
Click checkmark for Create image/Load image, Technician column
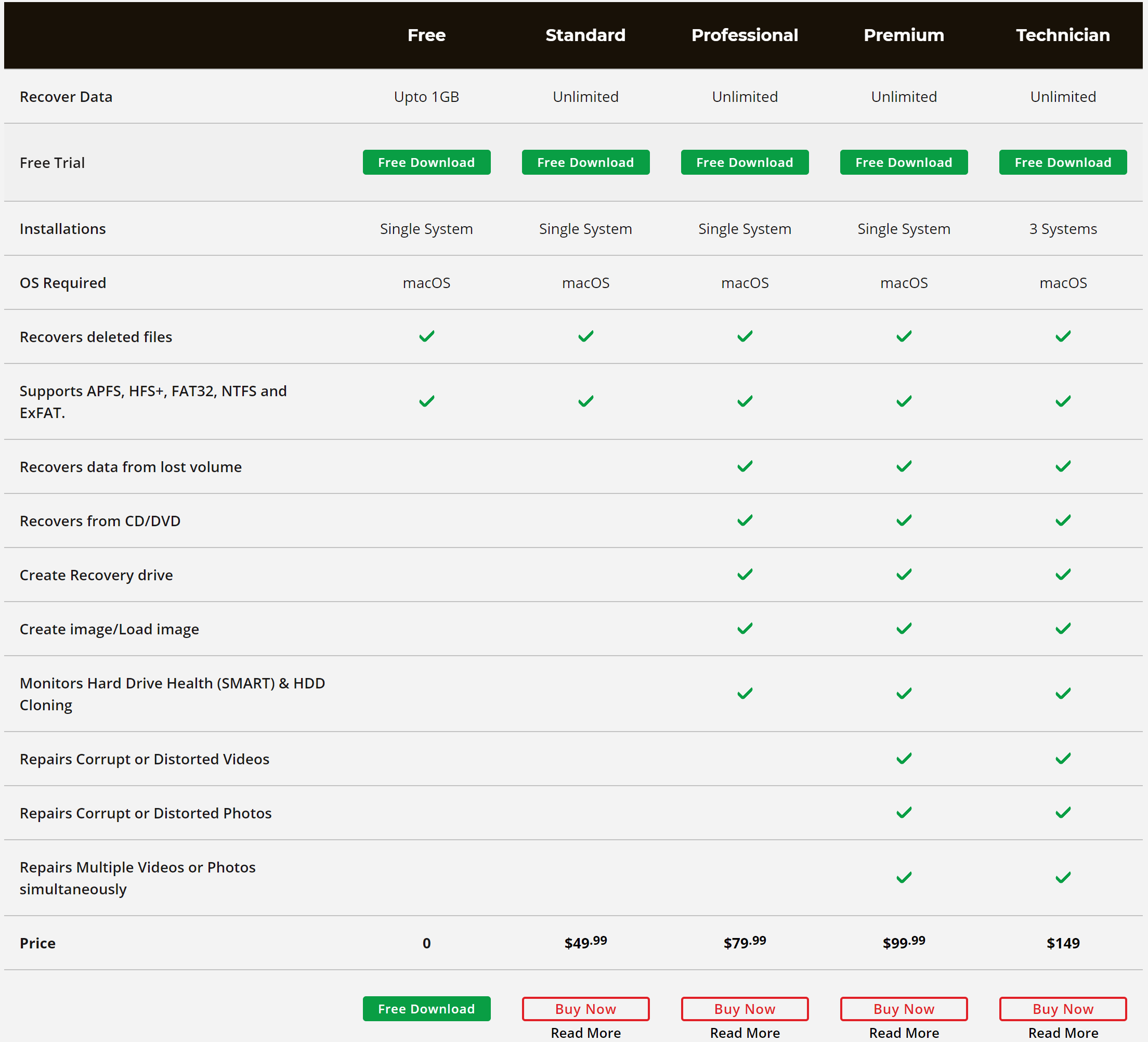pyautogui.click(x=1063, y=629)
